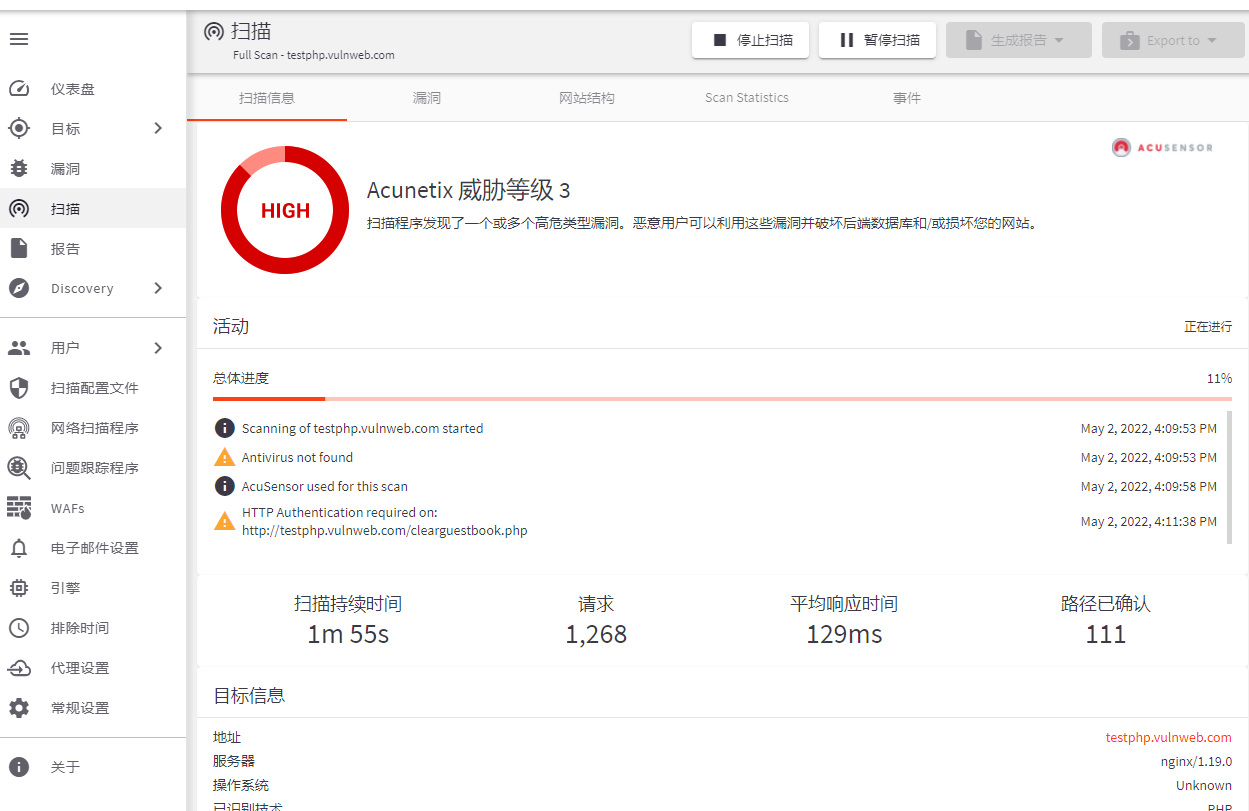The width and height of the screenshot is (1249, 811).
Task: Click the About info icon
Action: 19,767
